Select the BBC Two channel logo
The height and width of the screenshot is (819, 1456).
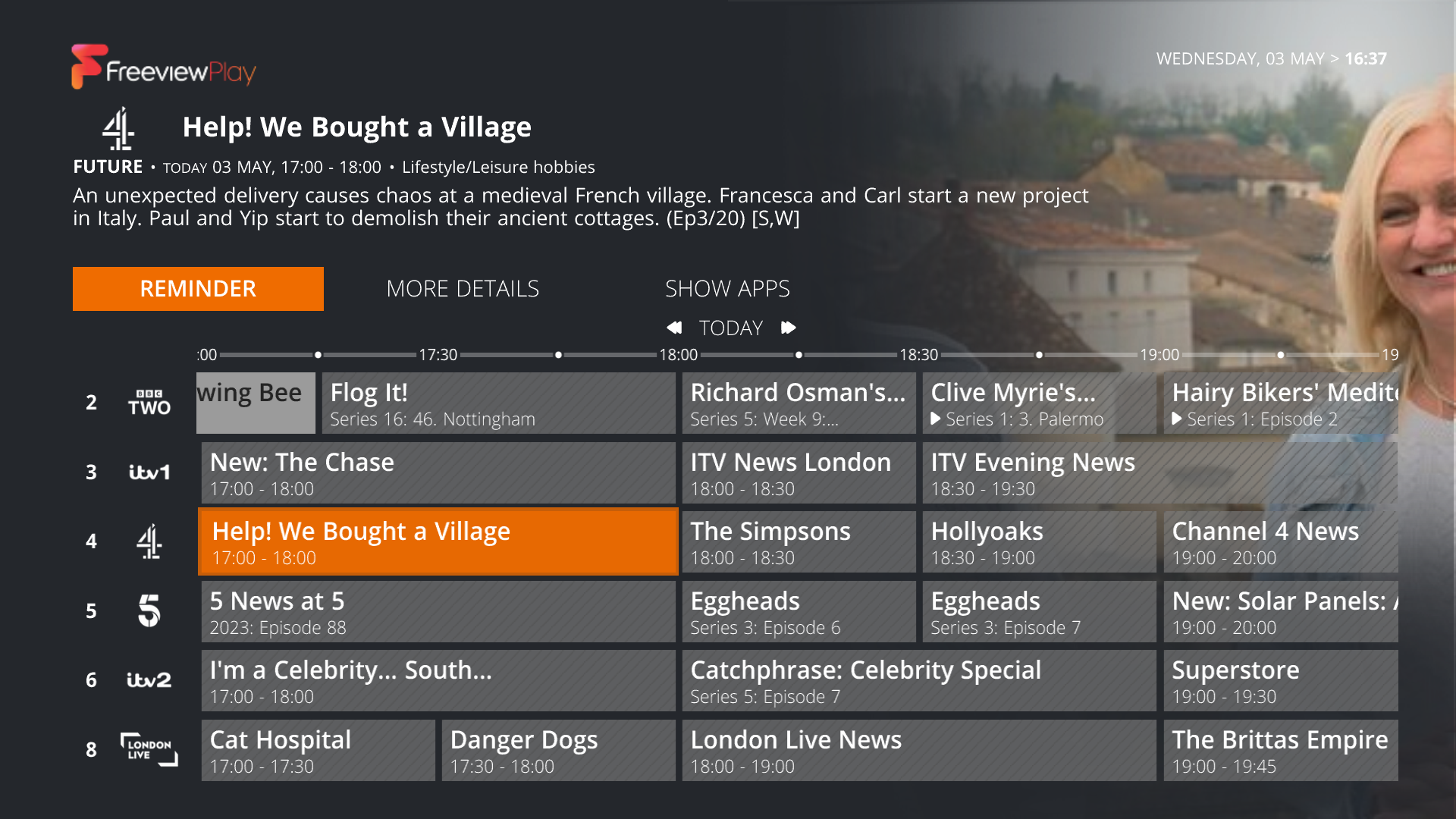coord(149,403)
